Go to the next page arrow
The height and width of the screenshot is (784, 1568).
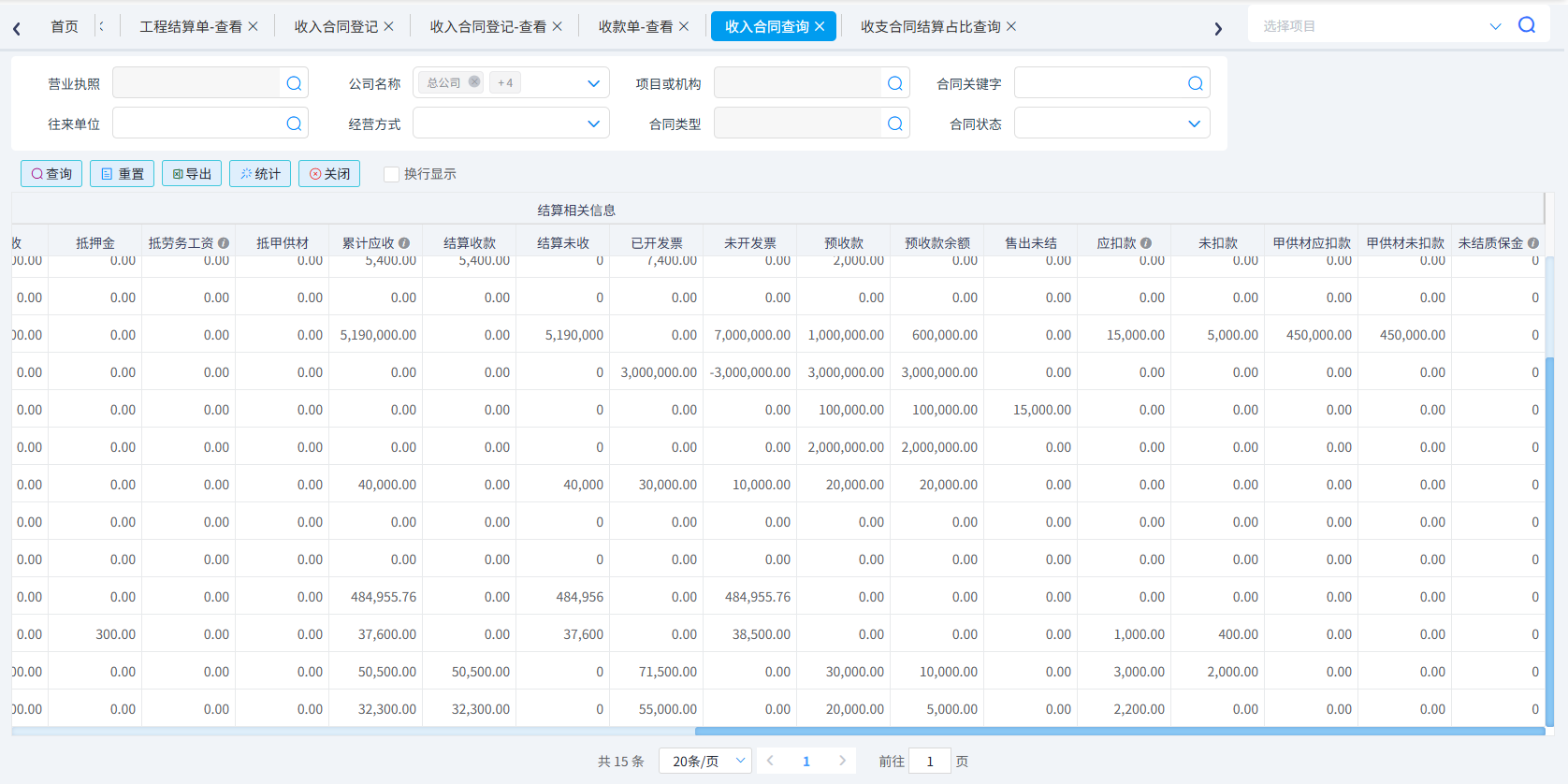(x=842, y=761)
